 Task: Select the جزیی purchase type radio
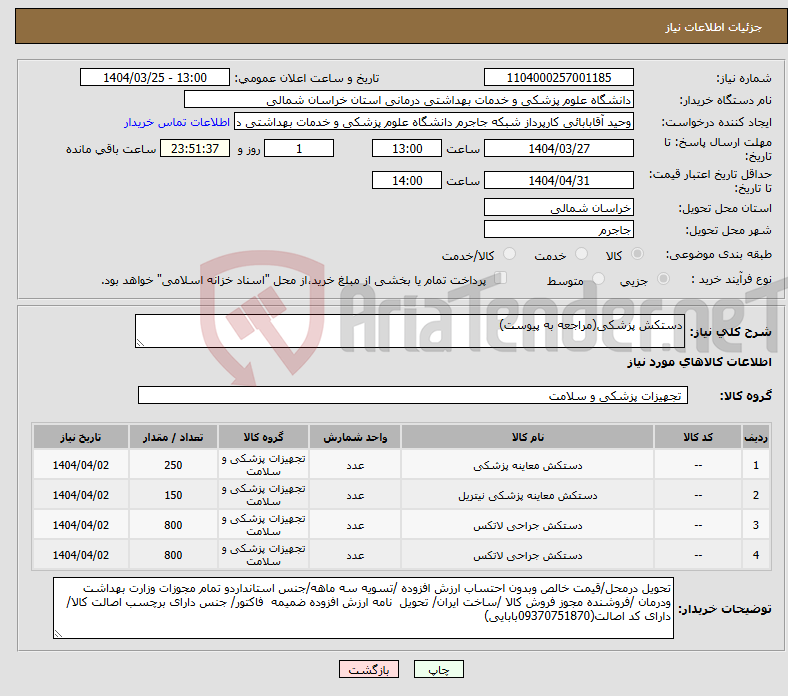pos(663,279)
